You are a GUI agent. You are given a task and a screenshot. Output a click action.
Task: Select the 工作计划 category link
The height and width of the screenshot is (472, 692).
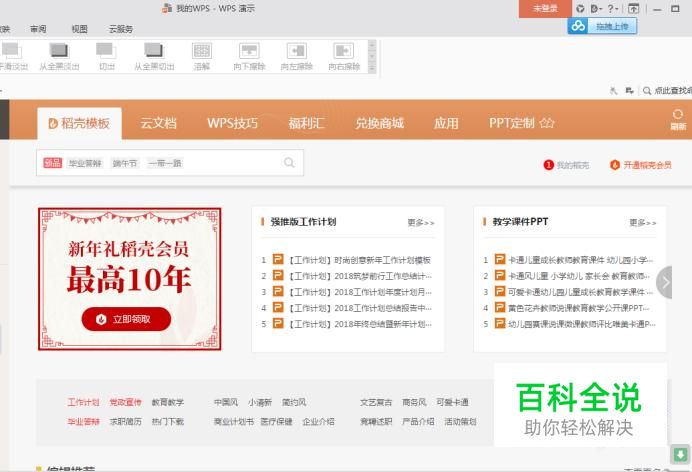[83, 402]
